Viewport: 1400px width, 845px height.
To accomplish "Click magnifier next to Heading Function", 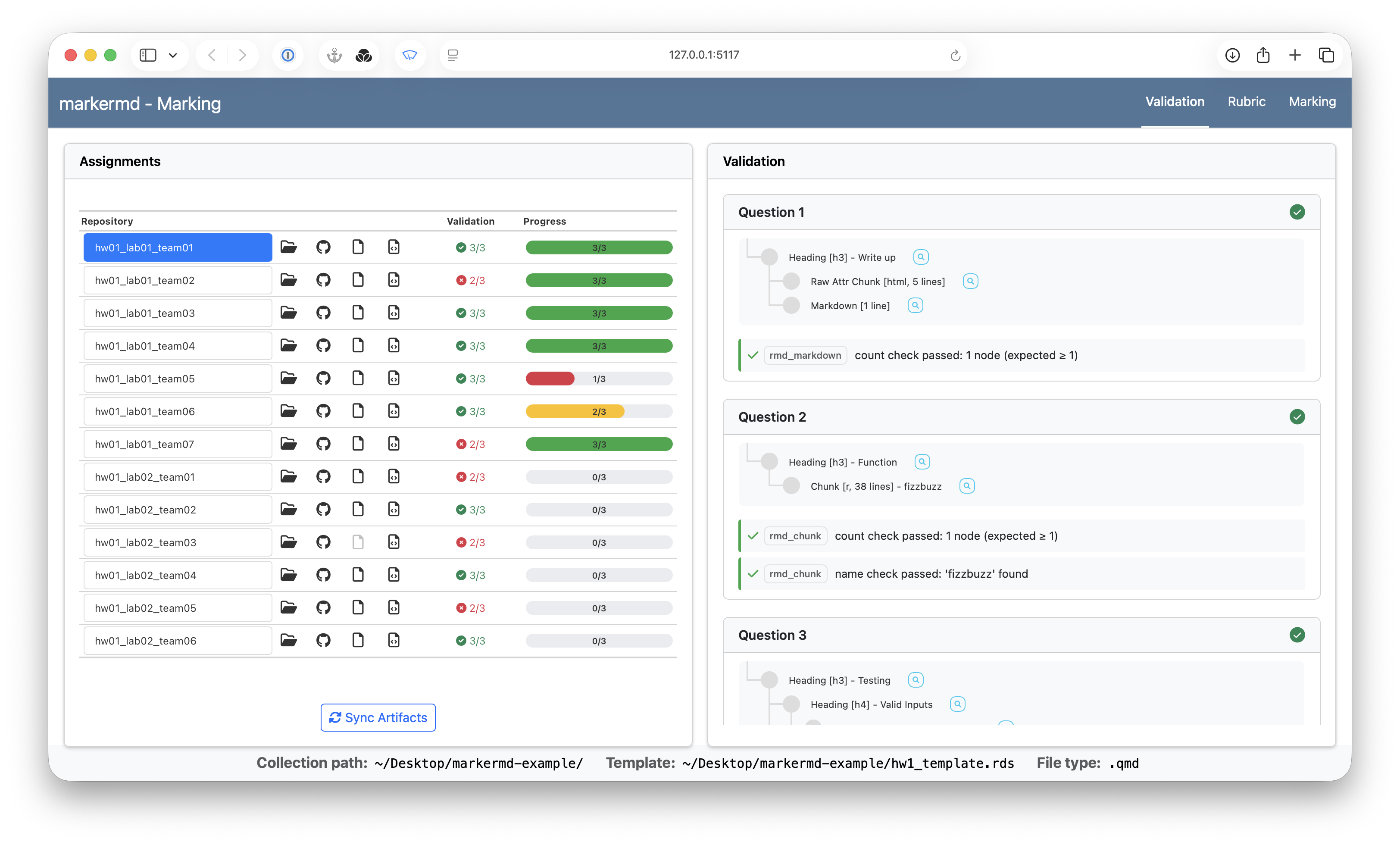I will click(922, 461).
